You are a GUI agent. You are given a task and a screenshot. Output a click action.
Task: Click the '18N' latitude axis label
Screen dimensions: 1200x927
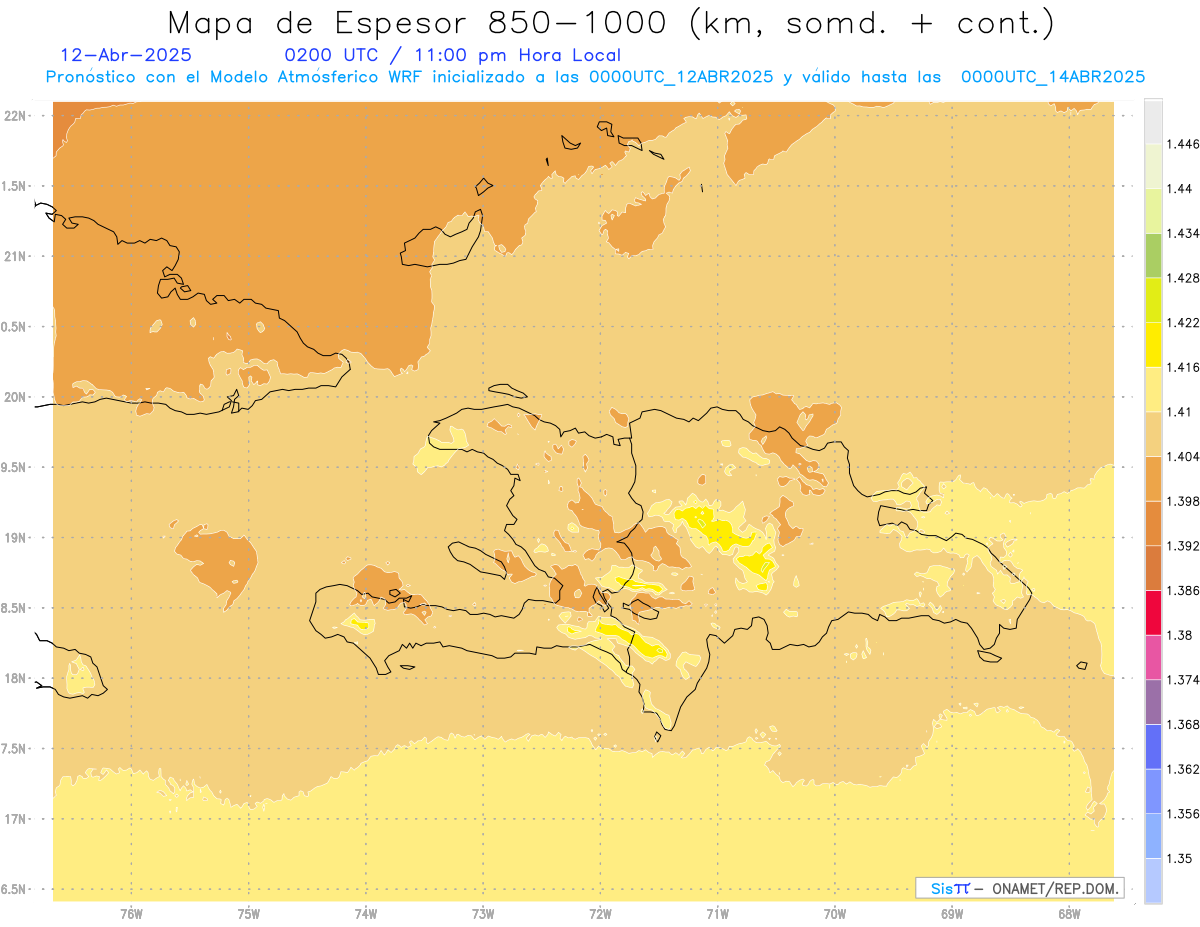click(x=16, y=678)
